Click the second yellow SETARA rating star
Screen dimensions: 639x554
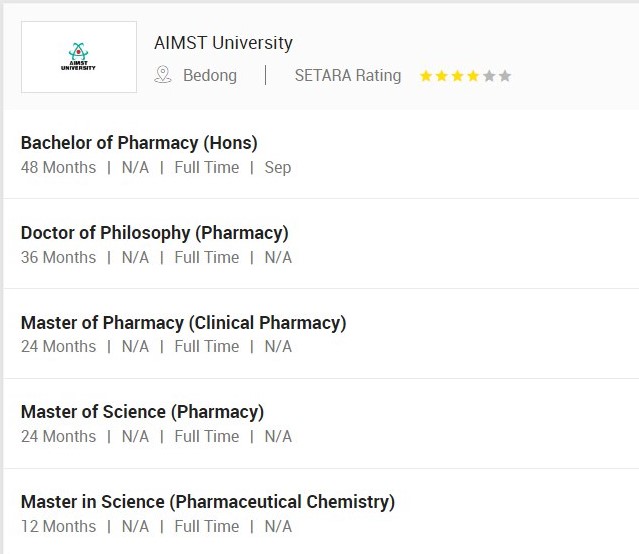(442, 76)
